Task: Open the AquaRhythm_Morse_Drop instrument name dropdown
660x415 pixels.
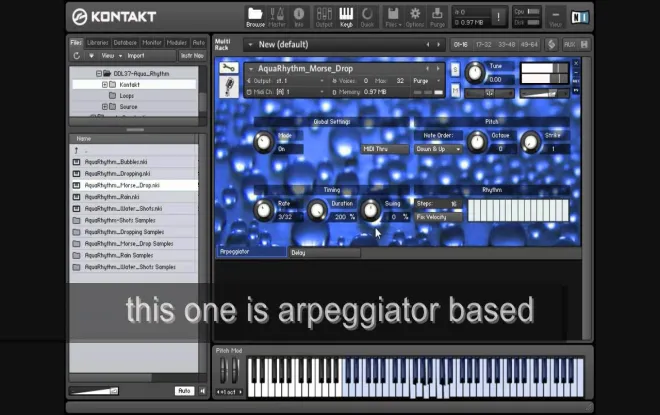Action: click(x=343, y=69)
